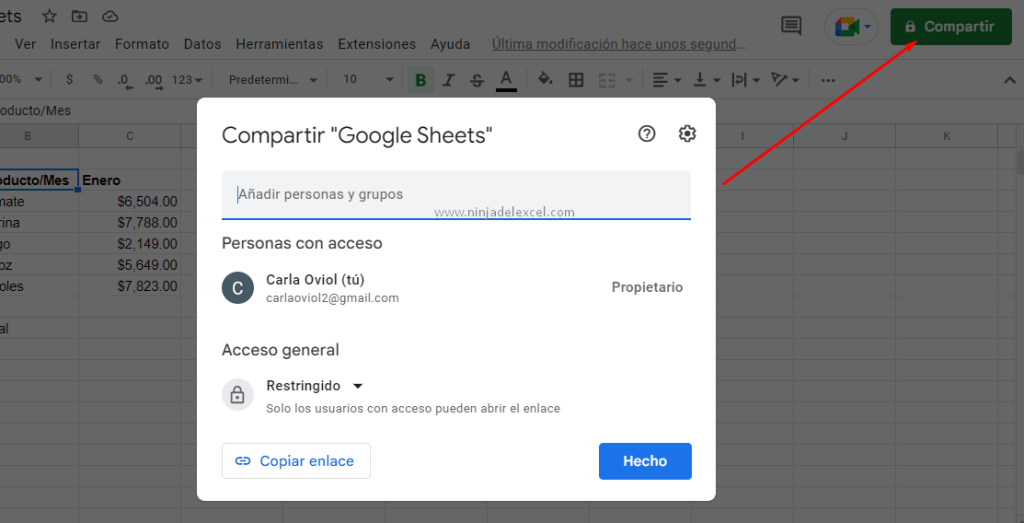
Task: Open share settings gear icon
Action: pyautogui.click(x=687, y=134)
